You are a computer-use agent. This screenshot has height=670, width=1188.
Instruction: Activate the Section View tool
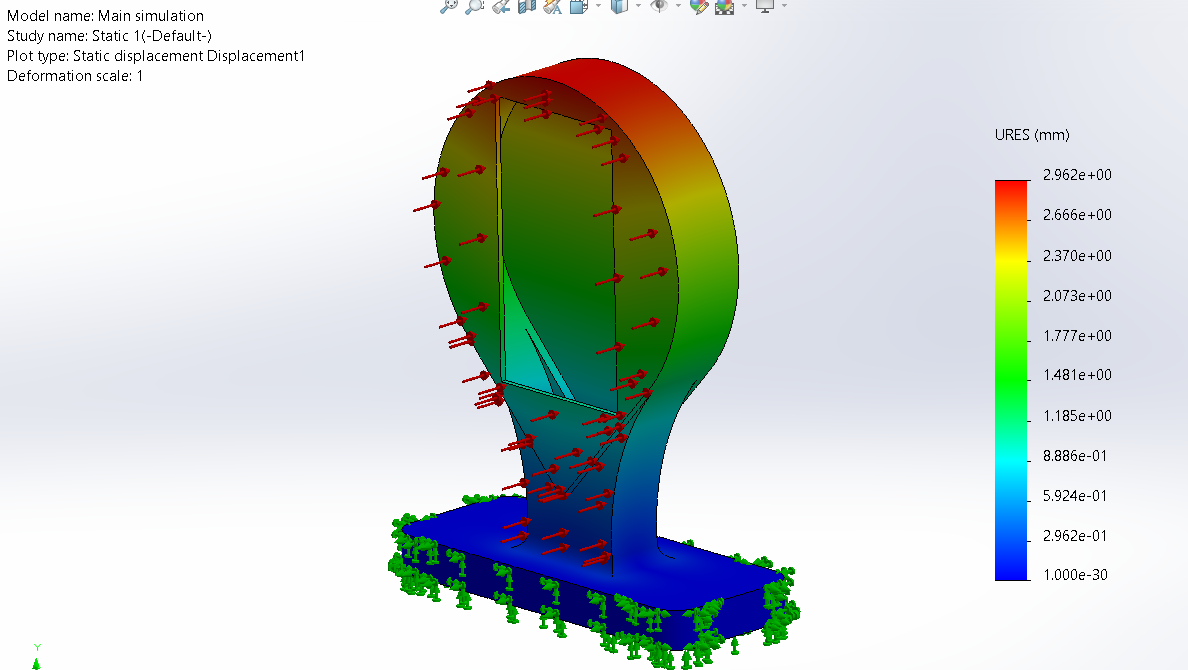[526, 6]
